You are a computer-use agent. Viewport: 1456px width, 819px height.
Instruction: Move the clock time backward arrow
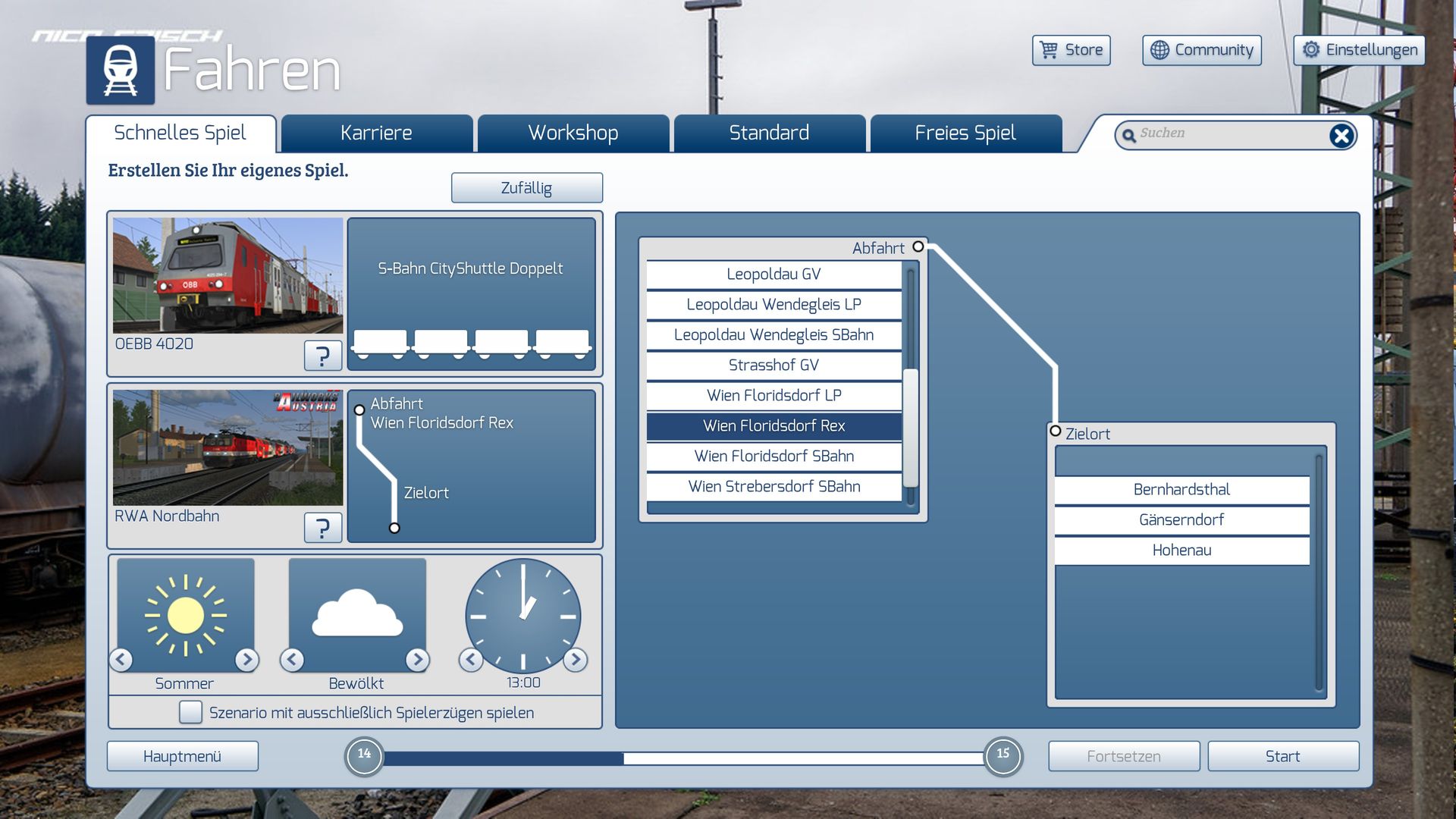pos(470,660)
